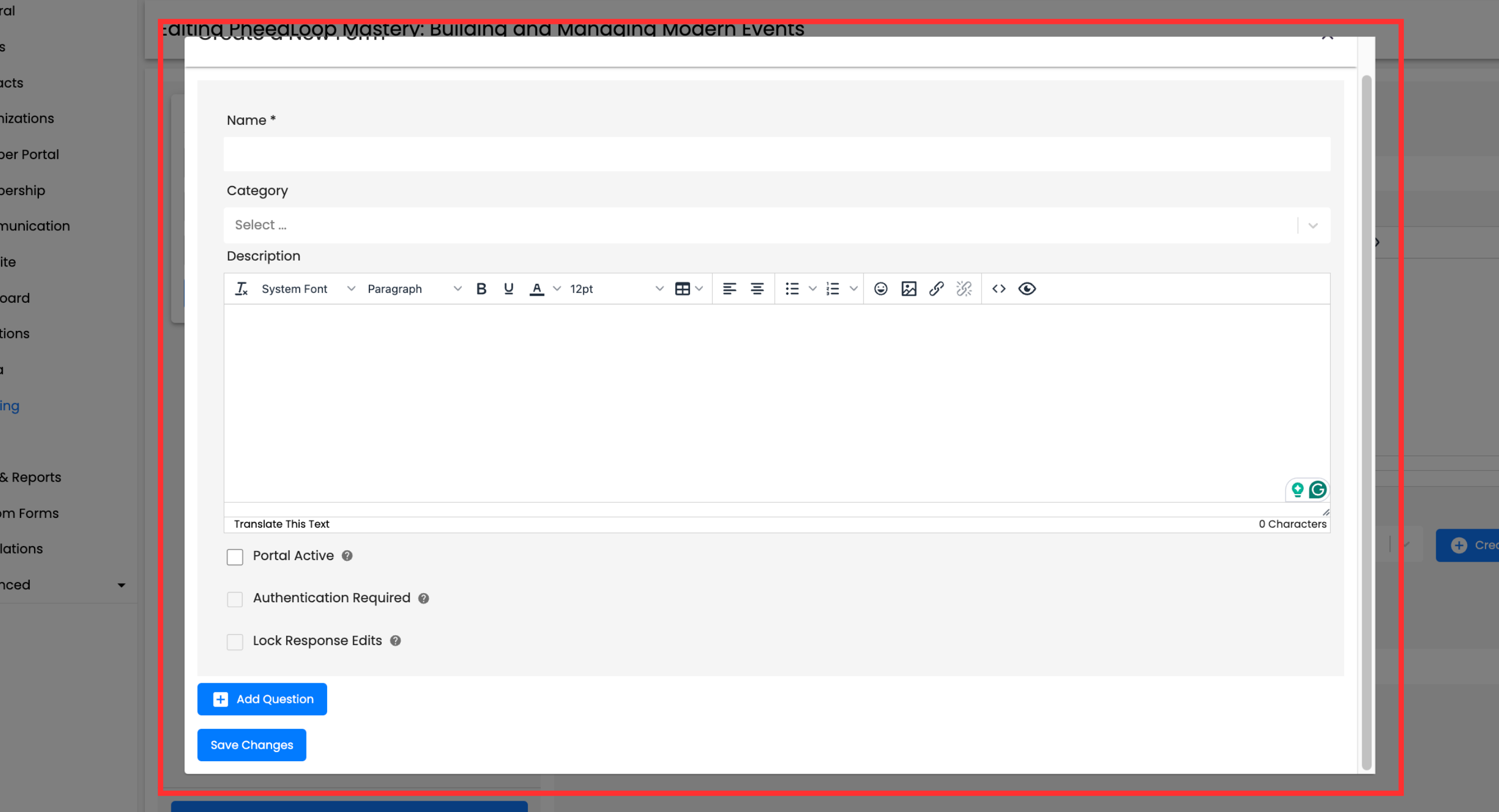Tick the Lock Response Edits checkbox
Image resolution: width=1499 pixels, height=812 pixels.
click(x=235, y=642)
